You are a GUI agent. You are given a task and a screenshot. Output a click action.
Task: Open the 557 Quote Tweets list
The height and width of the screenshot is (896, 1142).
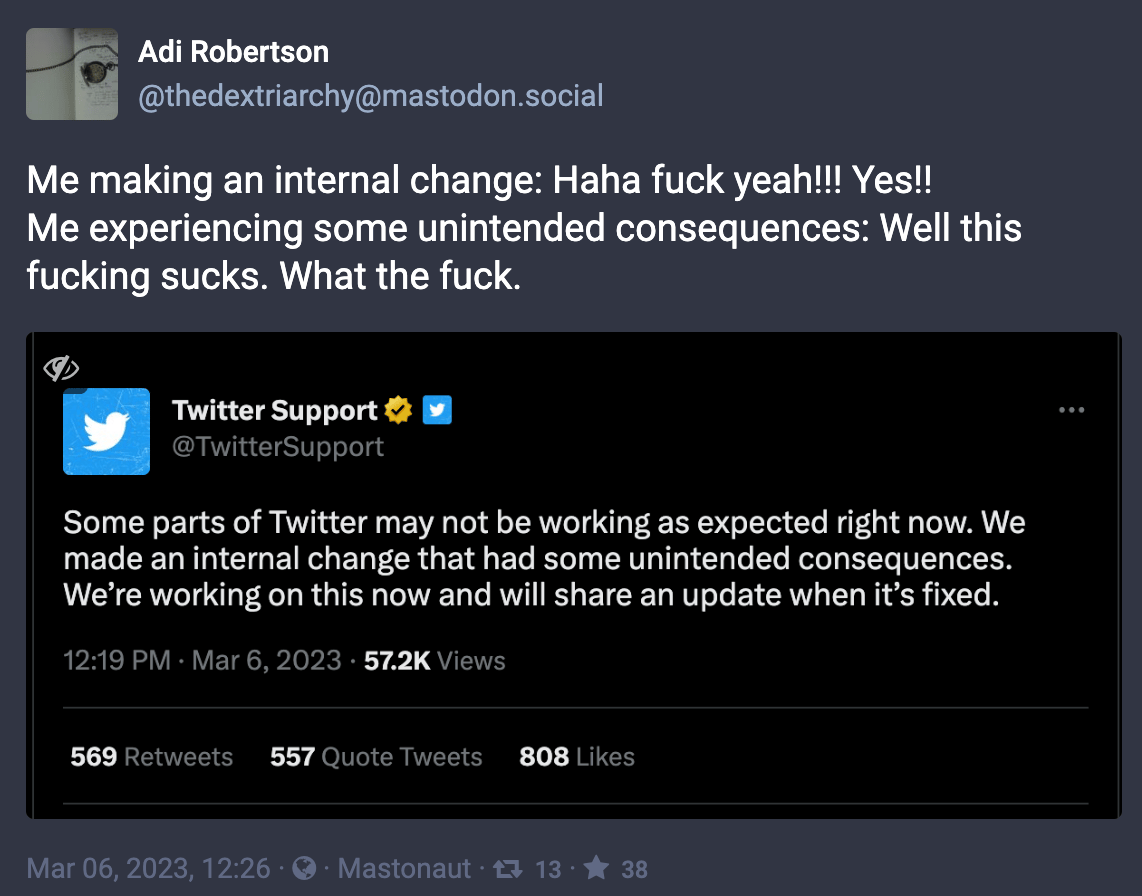pyautogui.click(x=376, y=757)
